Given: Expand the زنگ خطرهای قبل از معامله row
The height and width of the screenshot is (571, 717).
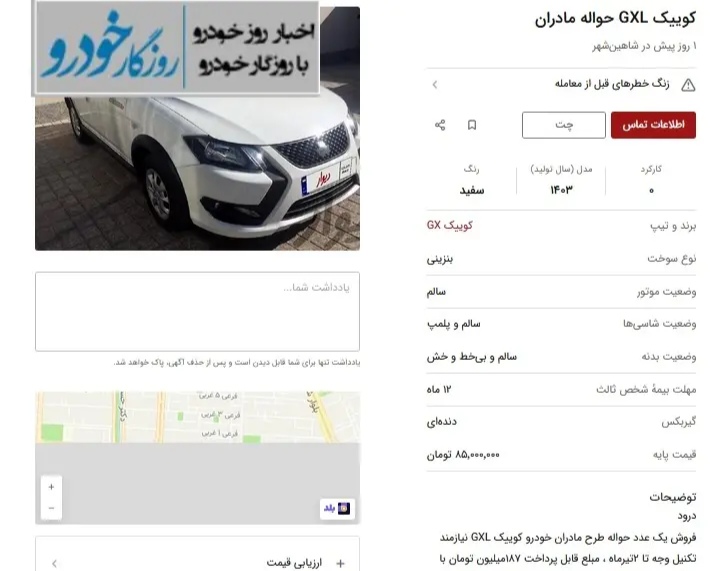Looking at the screenshot, I should pos(562,85).
